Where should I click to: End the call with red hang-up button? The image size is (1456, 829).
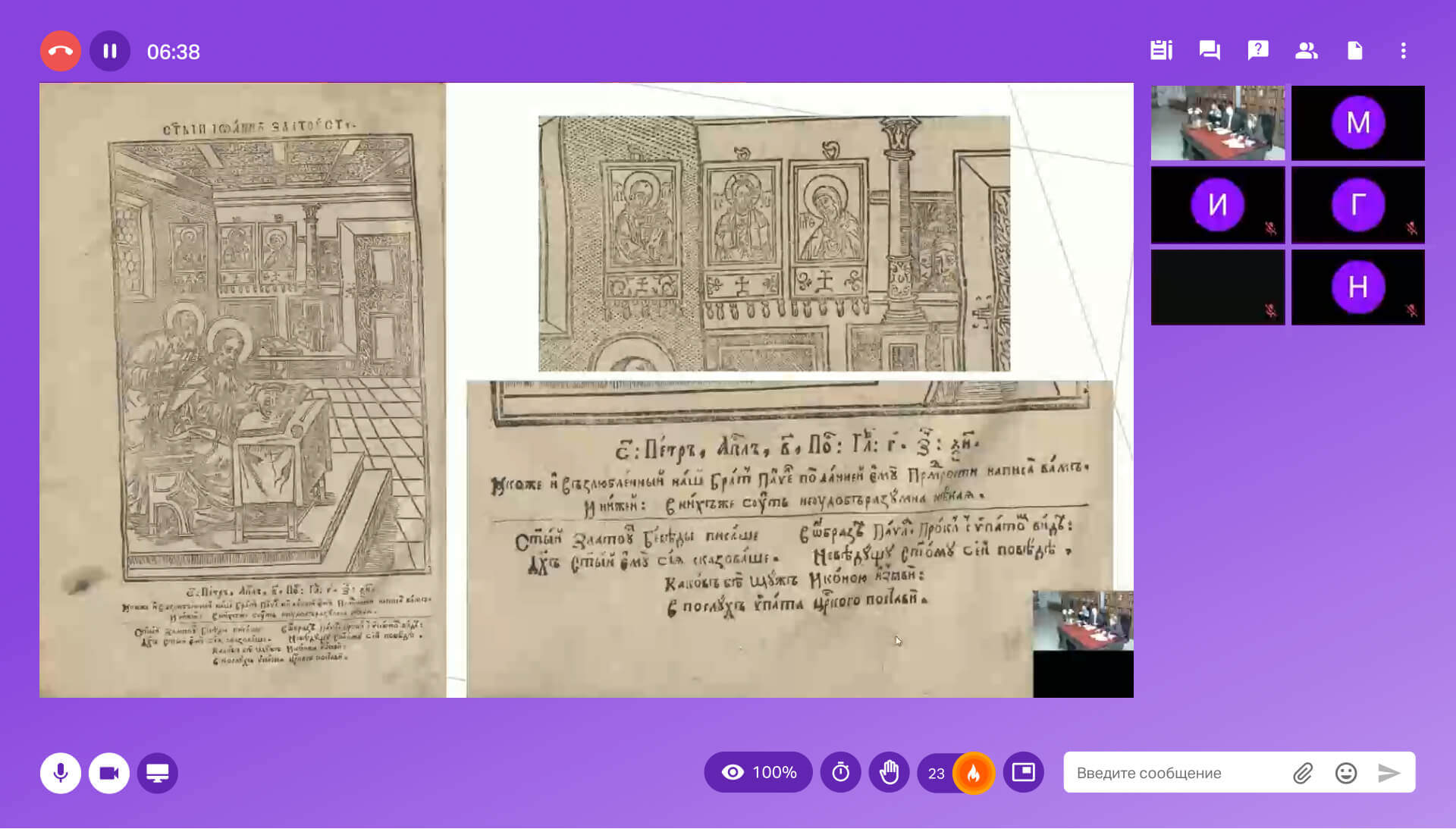pos(61,52)
